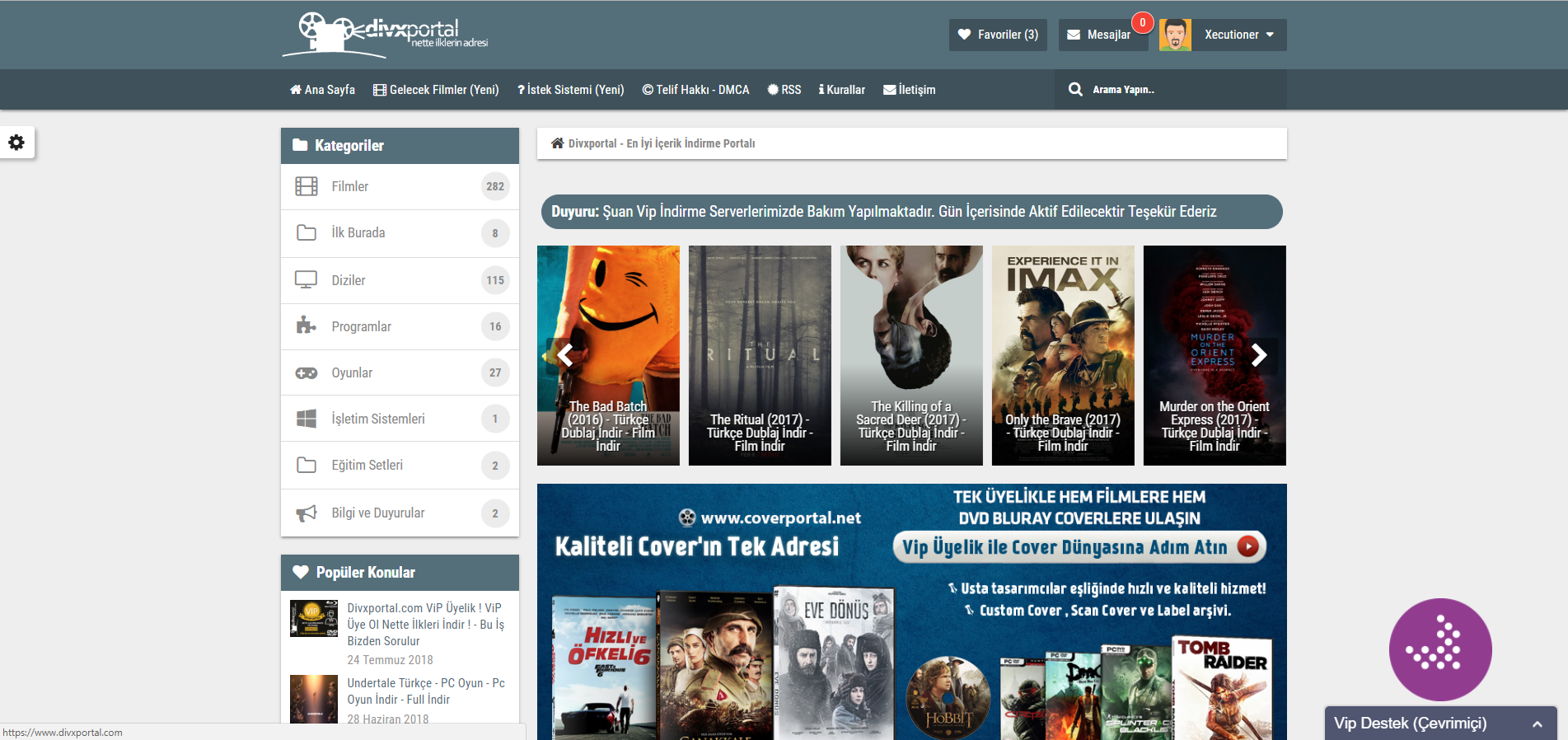
Task: Open Favoriler (3) heart button
Action: tap(998, 35)
